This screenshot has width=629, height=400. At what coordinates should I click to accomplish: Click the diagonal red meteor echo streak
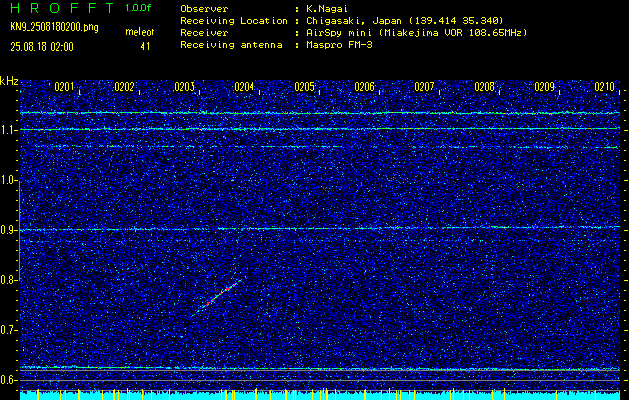(x=218, y=296)
